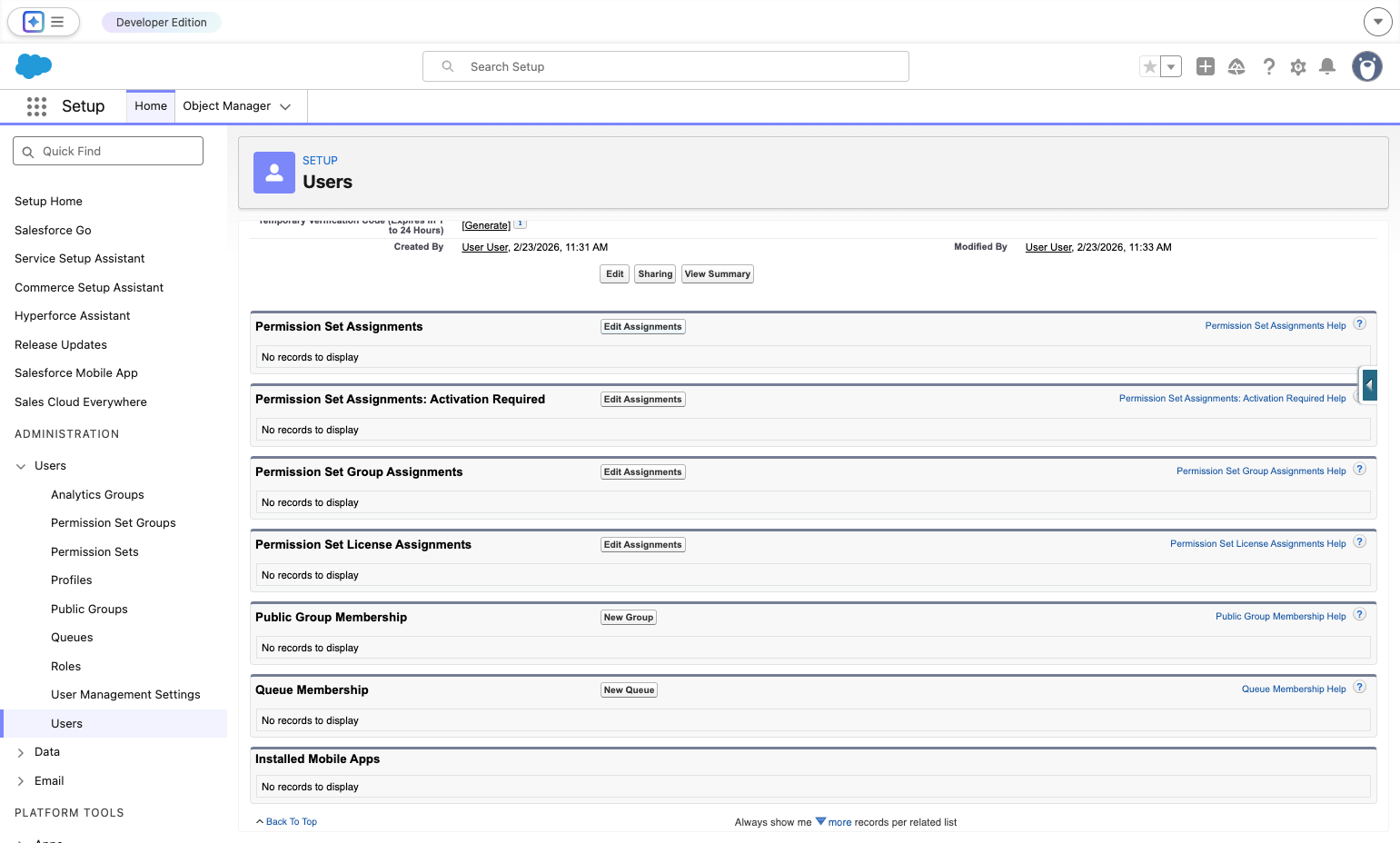Image resolution: width=1400 pixels, height=843 pixels.
Task: Click the Generate verification code link
Action: (486, 225)
